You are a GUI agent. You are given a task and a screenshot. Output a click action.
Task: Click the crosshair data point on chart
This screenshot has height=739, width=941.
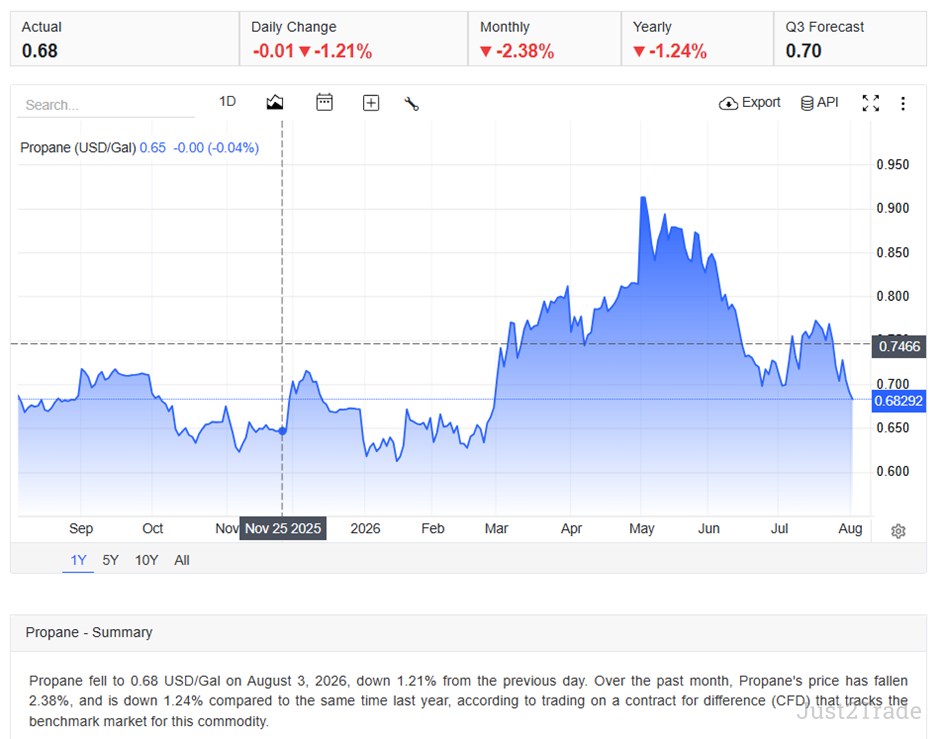(283, 431)
